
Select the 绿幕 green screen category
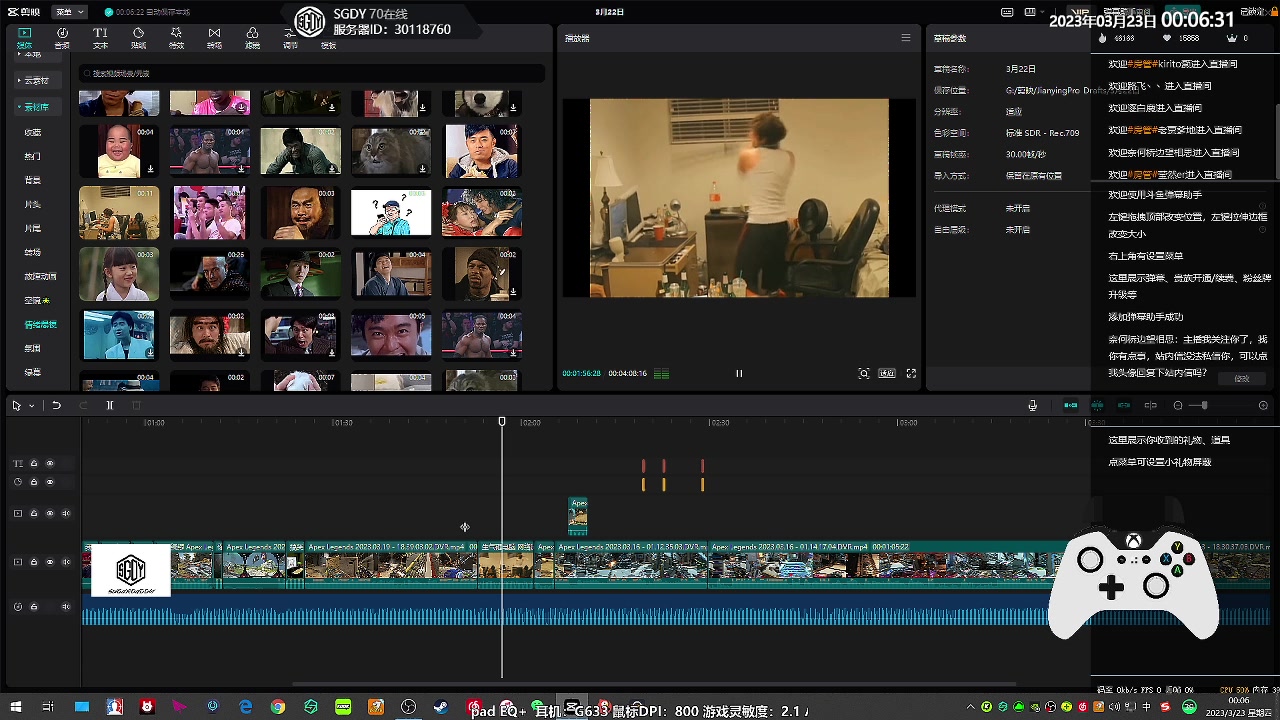pos(33,372)
